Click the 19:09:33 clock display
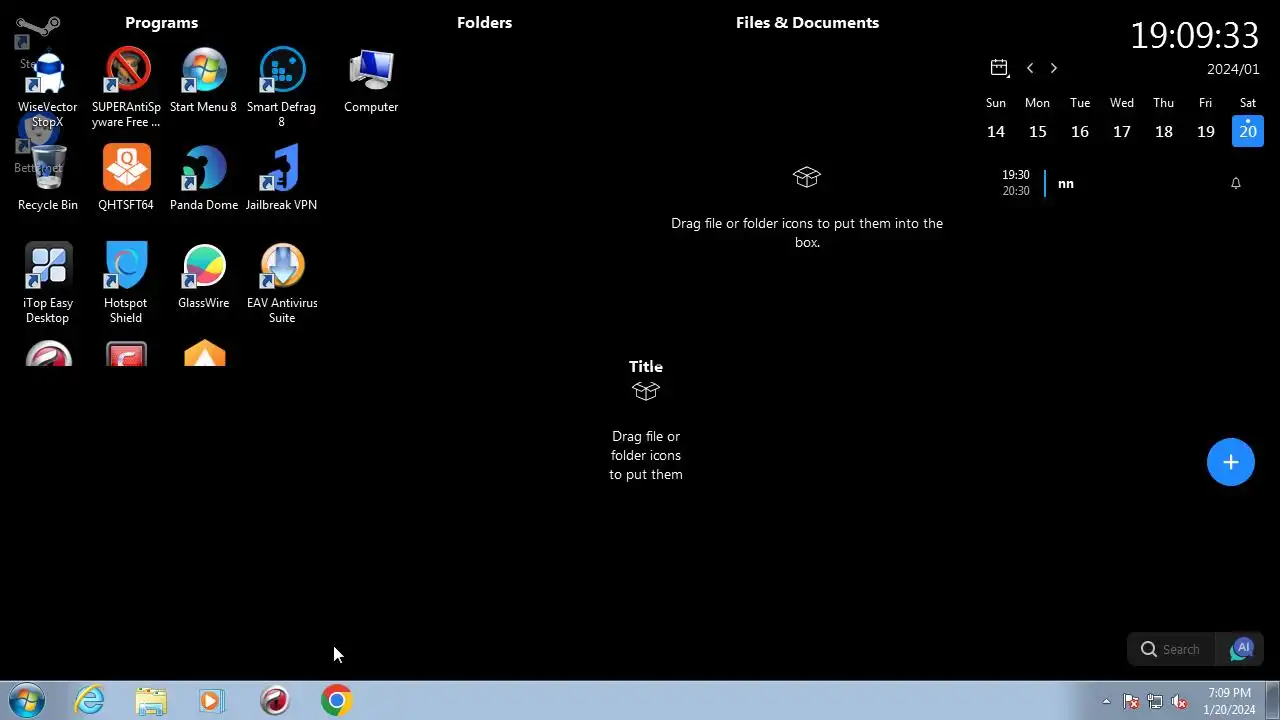This screenshot has height=720, width=1280. point(1194,35)
